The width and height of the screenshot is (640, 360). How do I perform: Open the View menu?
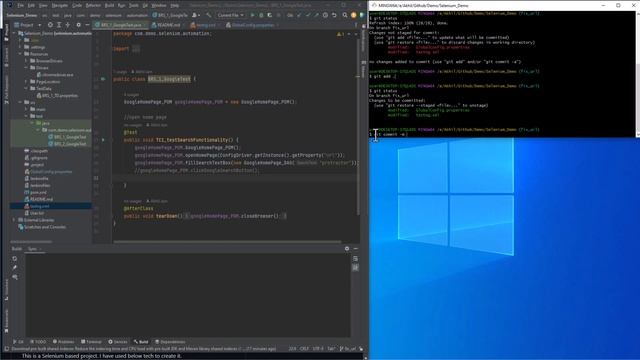click(x=43, y=6)
